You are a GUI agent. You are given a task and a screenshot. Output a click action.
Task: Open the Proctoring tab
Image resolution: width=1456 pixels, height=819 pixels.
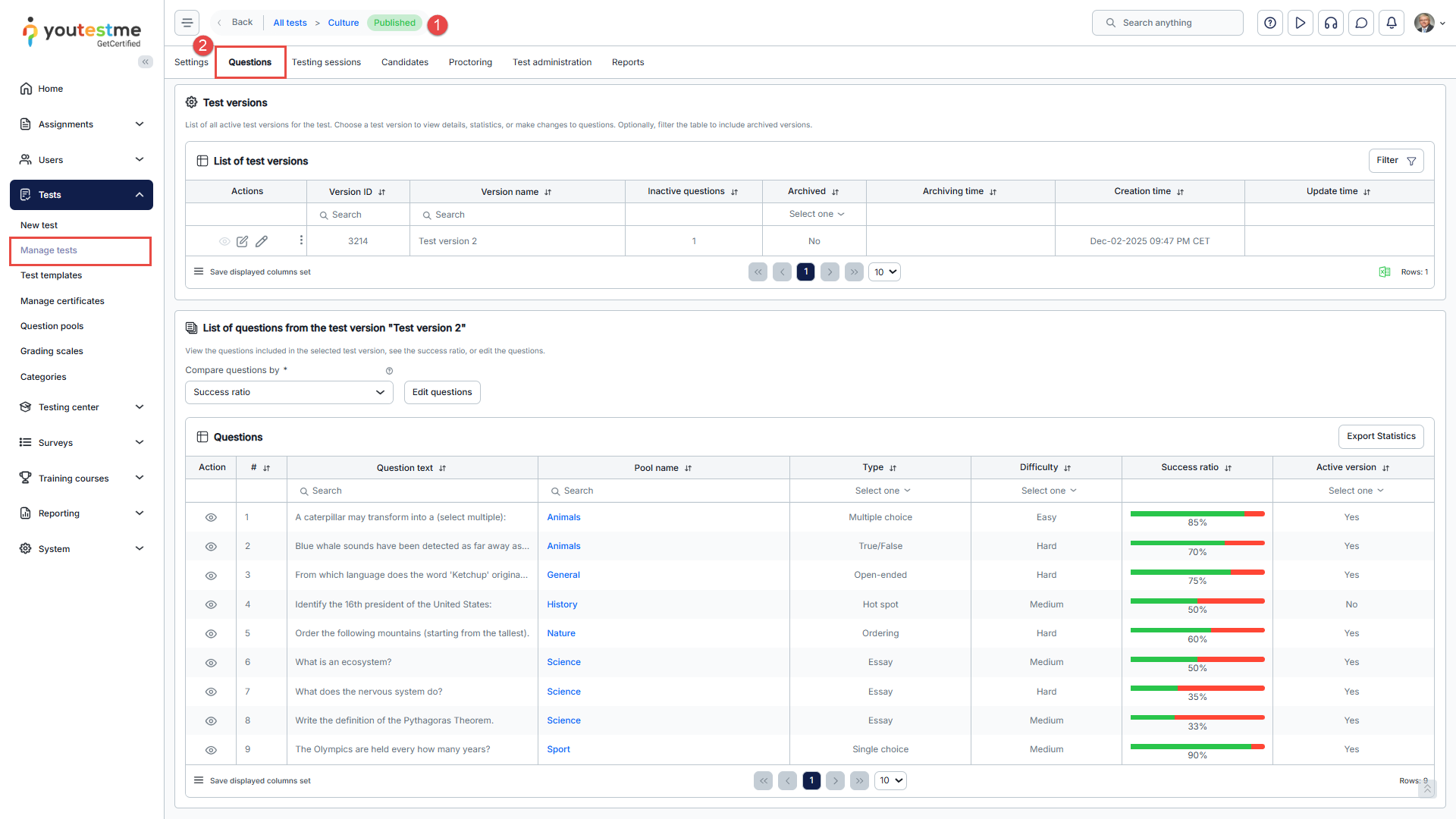(x=470, y=62)
